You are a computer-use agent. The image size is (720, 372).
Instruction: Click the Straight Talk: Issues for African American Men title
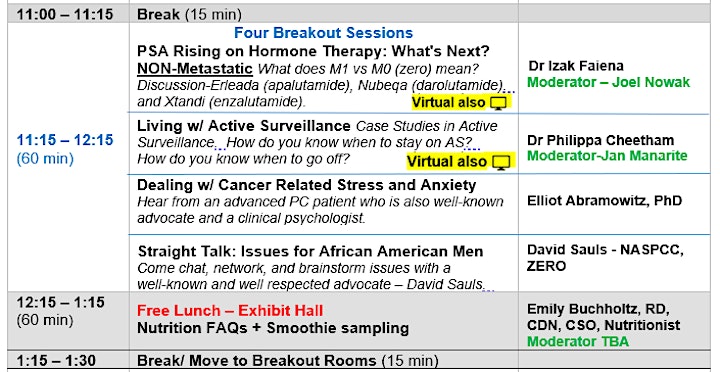(310, 251)
